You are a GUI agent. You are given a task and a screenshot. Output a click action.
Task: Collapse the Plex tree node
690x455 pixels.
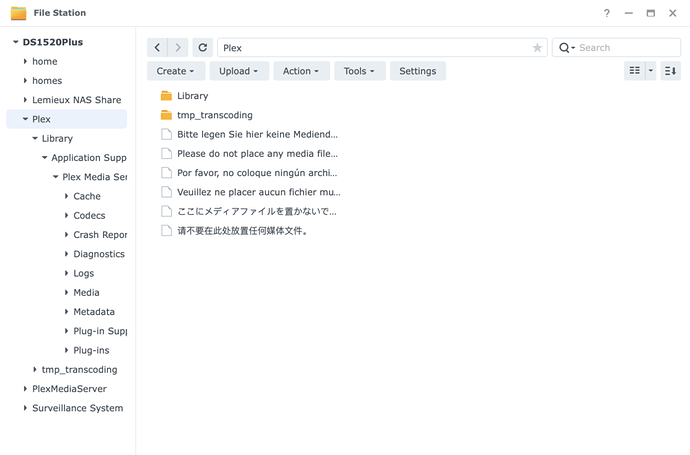click(x=25, y=119)
